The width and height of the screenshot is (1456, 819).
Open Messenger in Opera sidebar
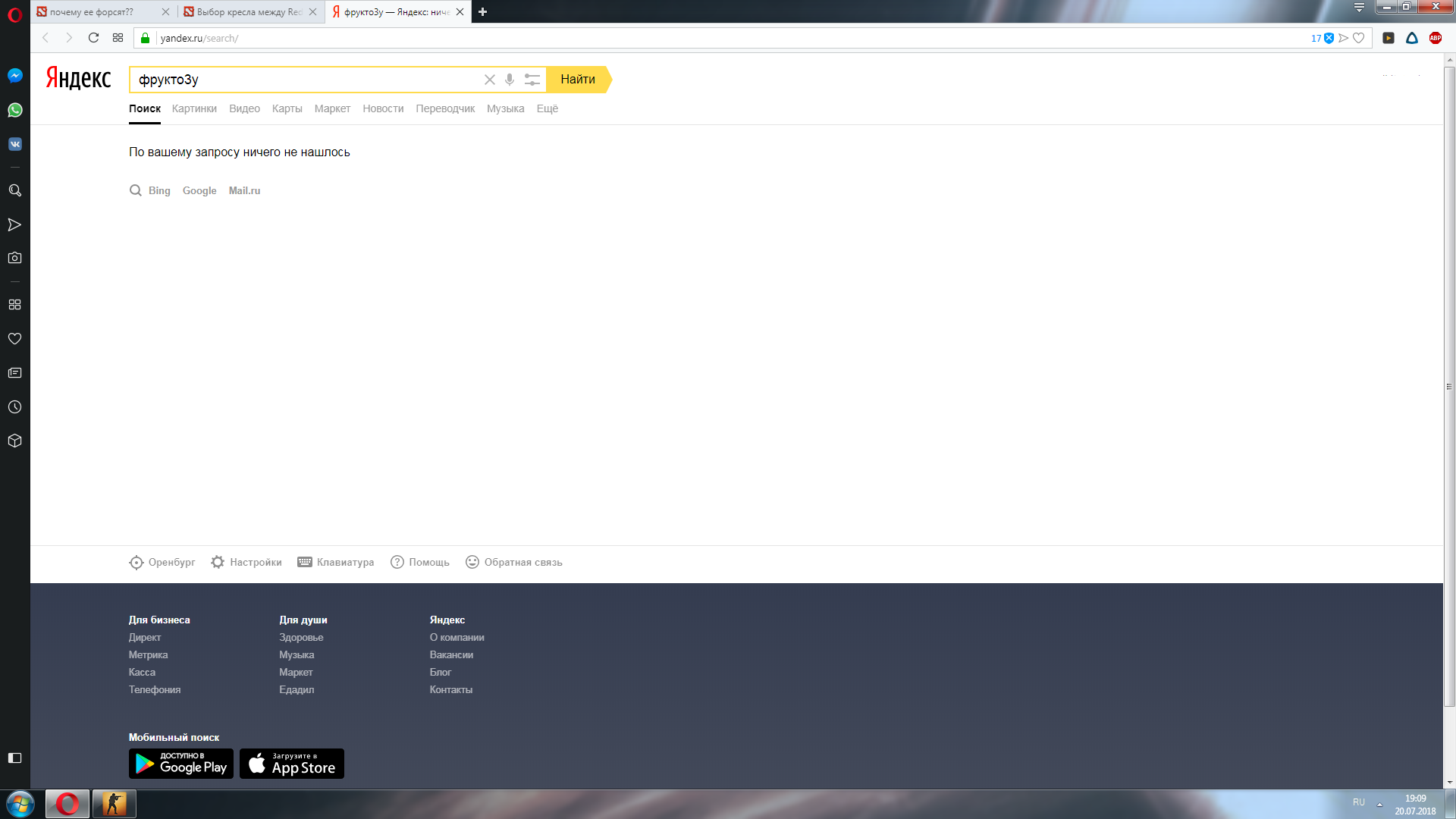(14, 76)
